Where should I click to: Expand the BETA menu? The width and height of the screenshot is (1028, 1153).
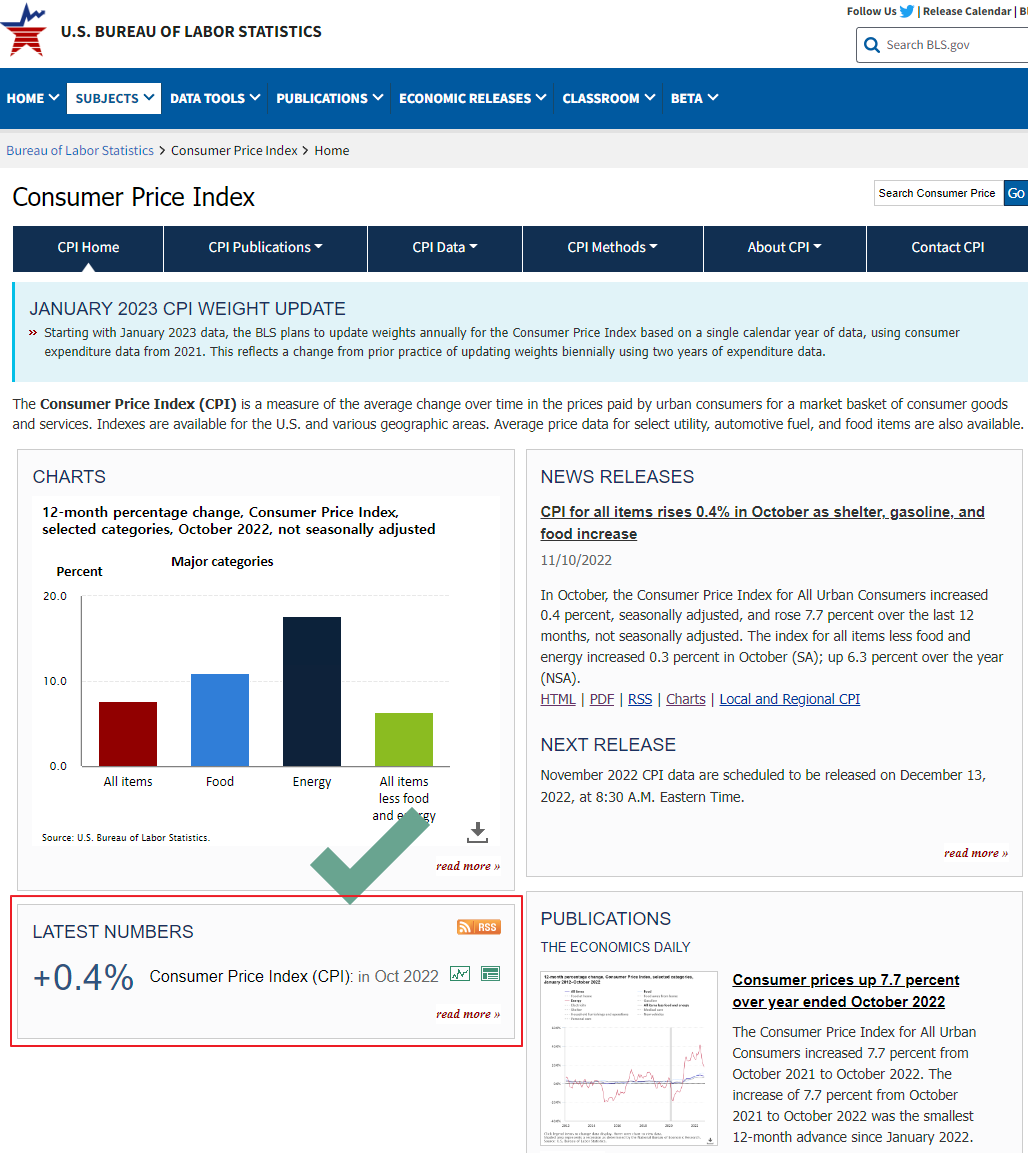694,98
